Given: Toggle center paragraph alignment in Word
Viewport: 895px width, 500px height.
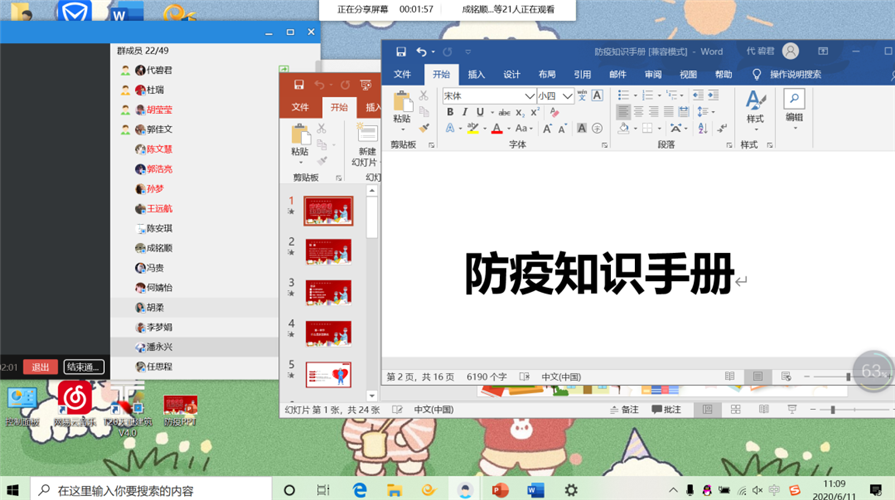Looking at the screenshot, I should 638,113.
